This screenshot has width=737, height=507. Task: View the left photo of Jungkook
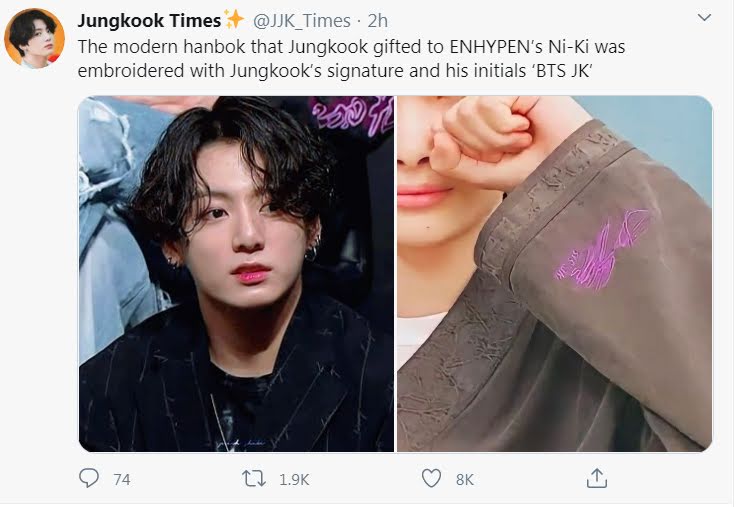coord(236,274)
